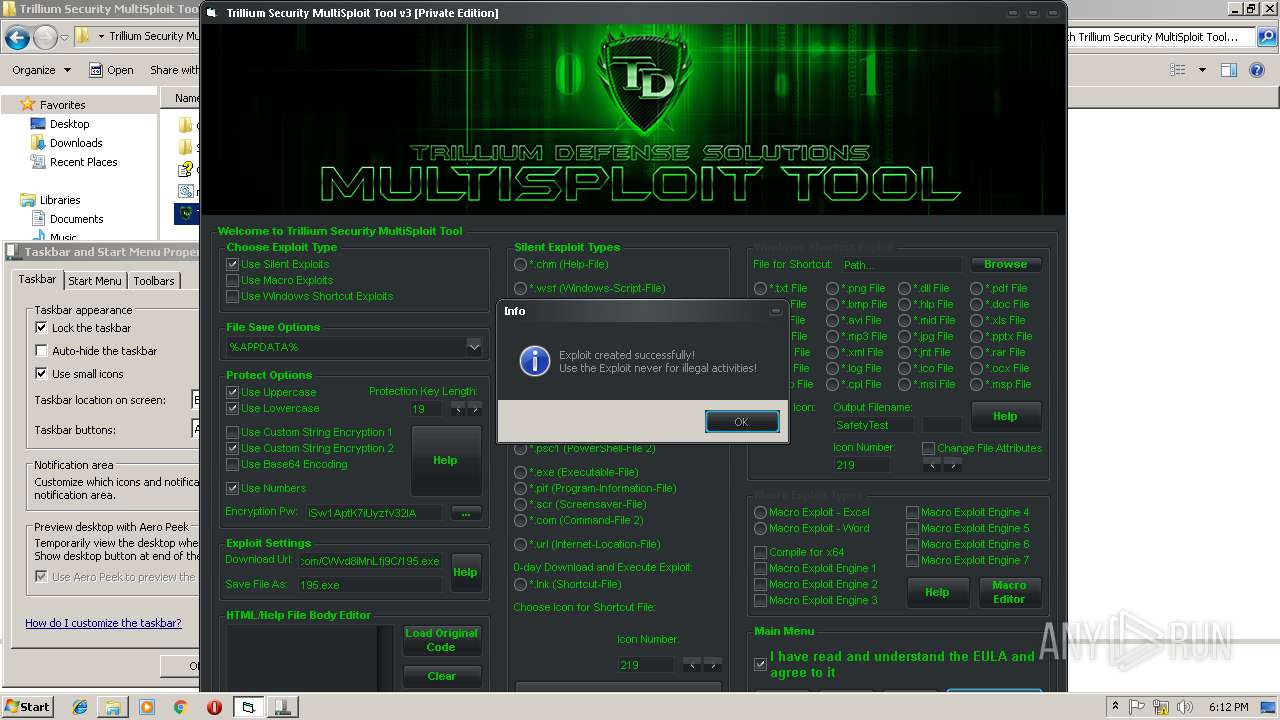Click the Change your view icon in Explorer

tap(1178, 70)
